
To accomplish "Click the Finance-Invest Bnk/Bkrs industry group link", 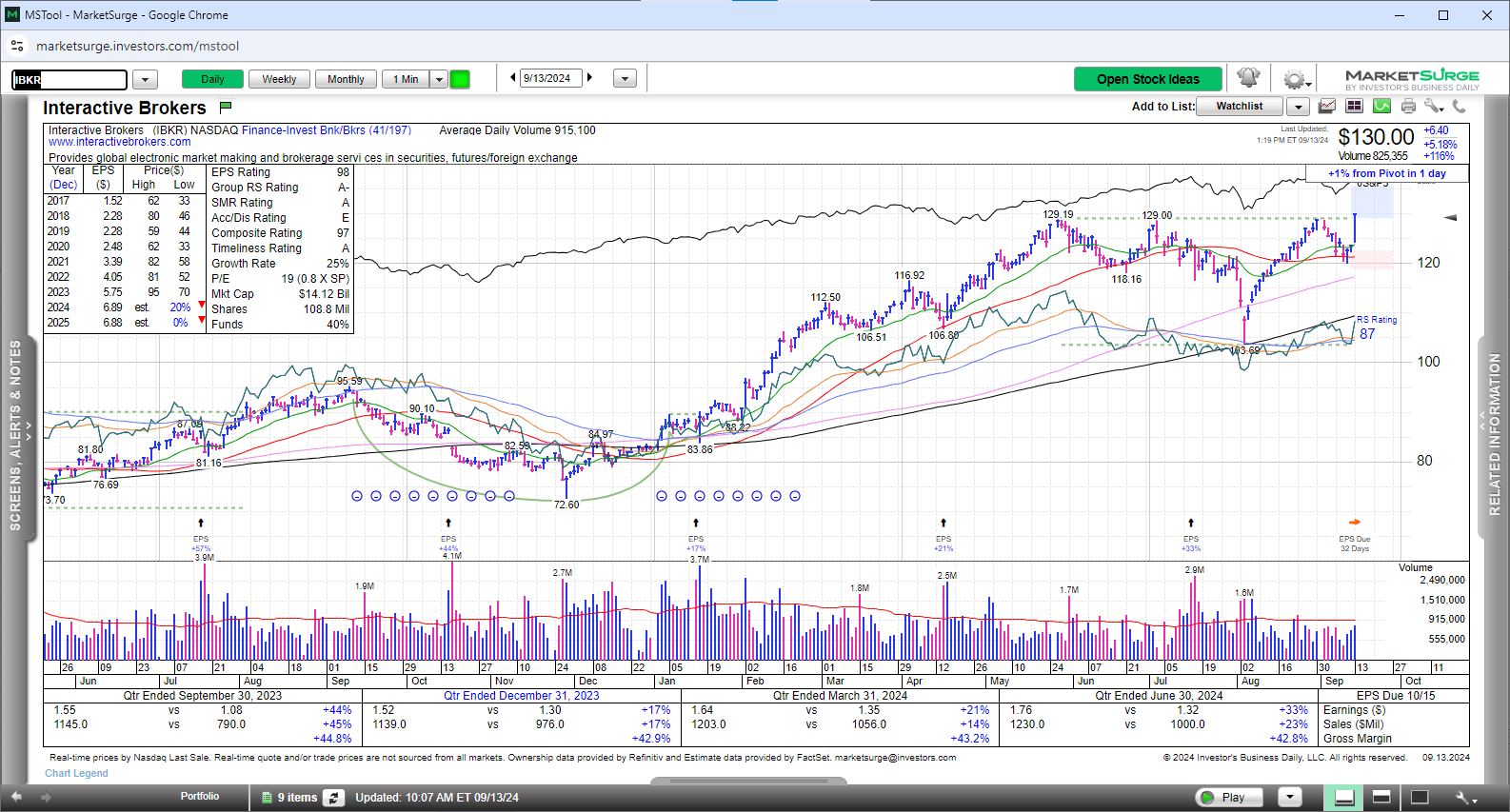I will [327, 130].
